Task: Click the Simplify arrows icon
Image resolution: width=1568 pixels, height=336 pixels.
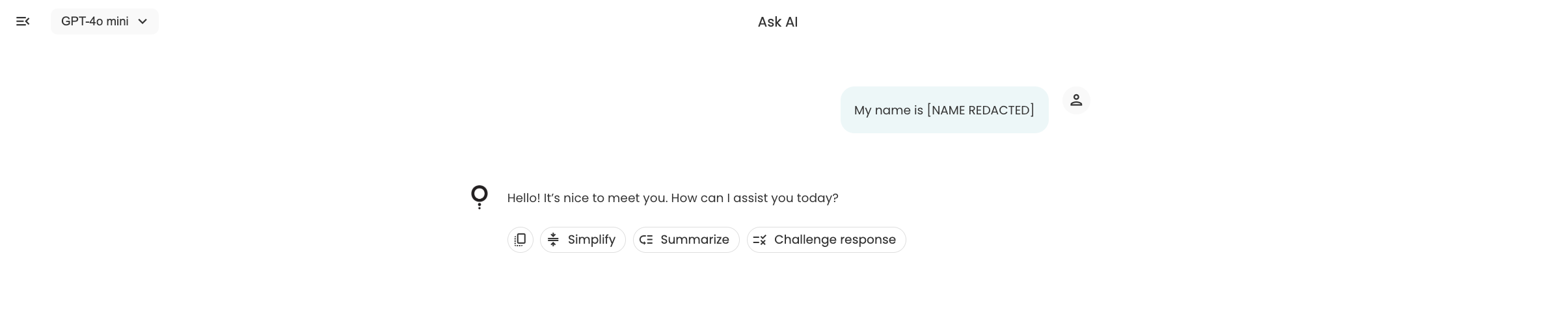Action: point(553,240)
